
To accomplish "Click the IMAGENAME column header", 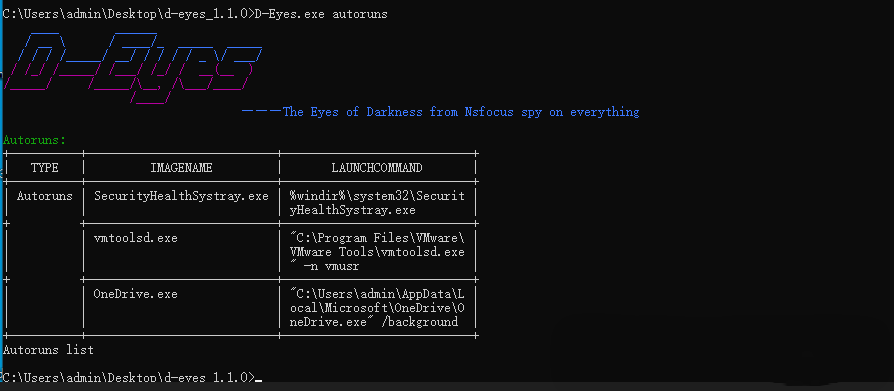I will point(181,168).
